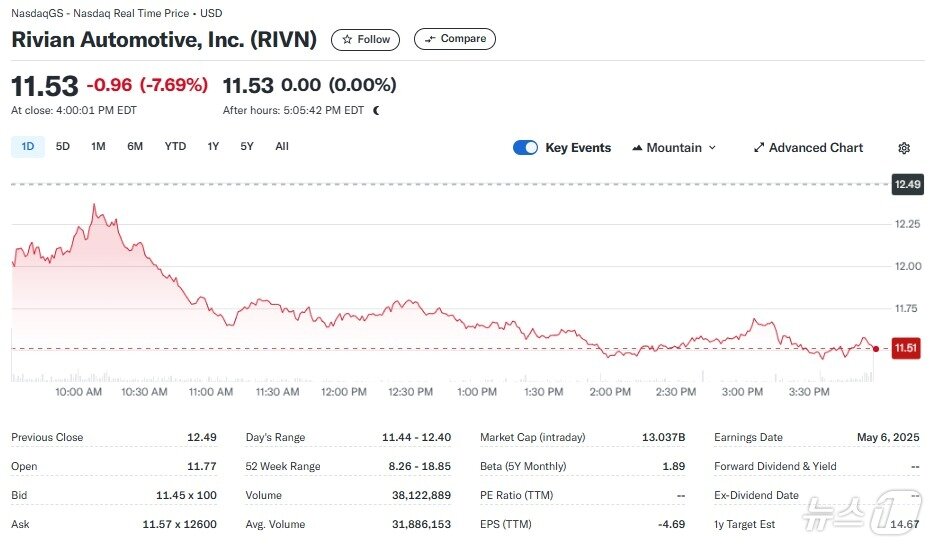
Task: Click the Compare button
Action: coord(455,40)
